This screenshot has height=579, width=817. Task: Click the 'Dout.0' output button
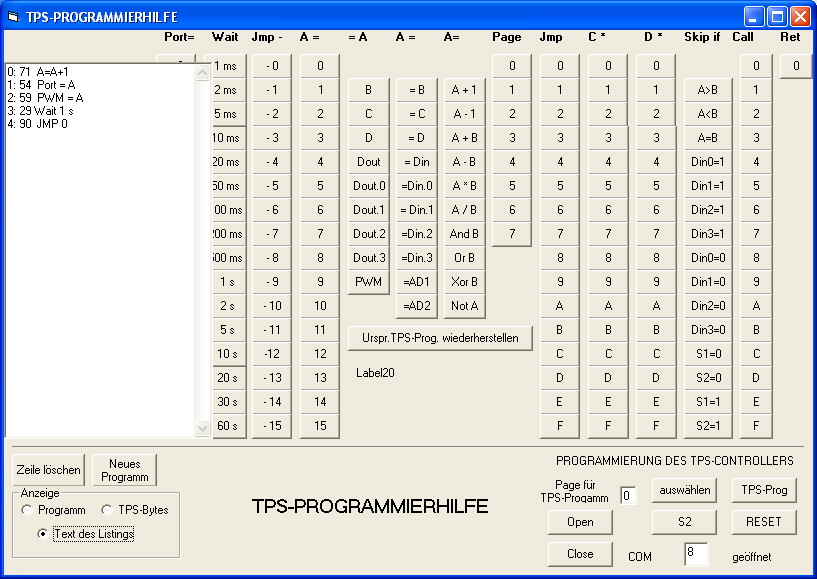click(x=368, y=186)
